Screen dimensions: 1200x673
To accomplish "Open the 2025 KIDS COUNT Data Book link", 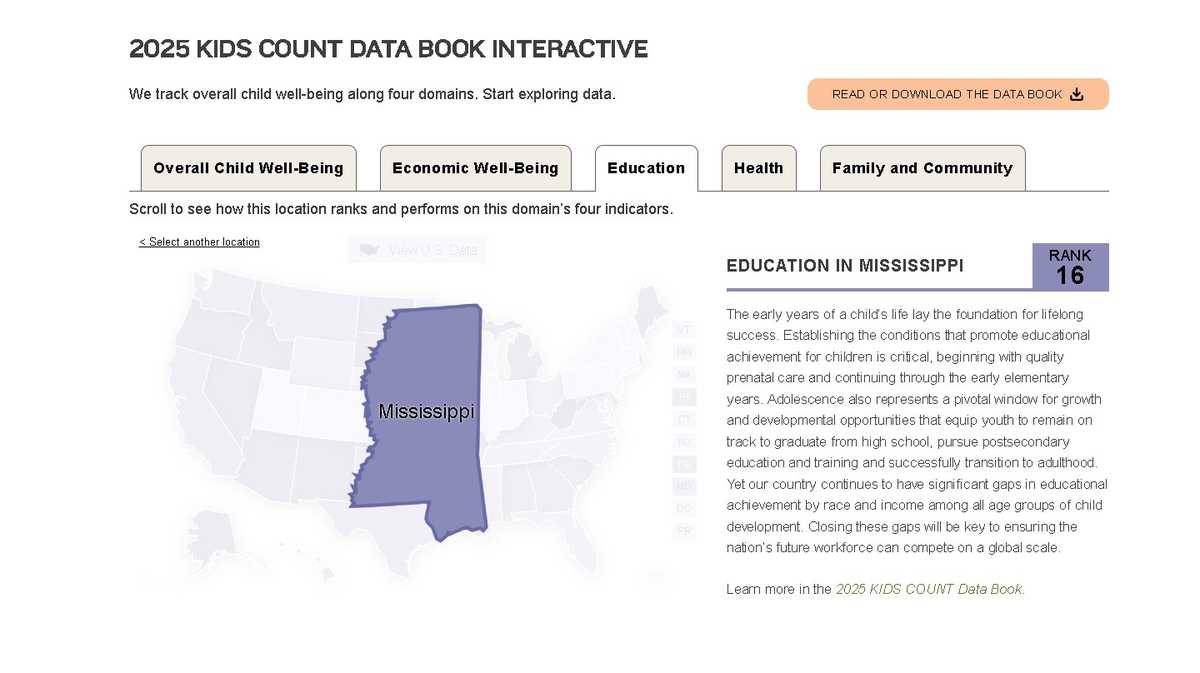I will (x=929, y=589).
